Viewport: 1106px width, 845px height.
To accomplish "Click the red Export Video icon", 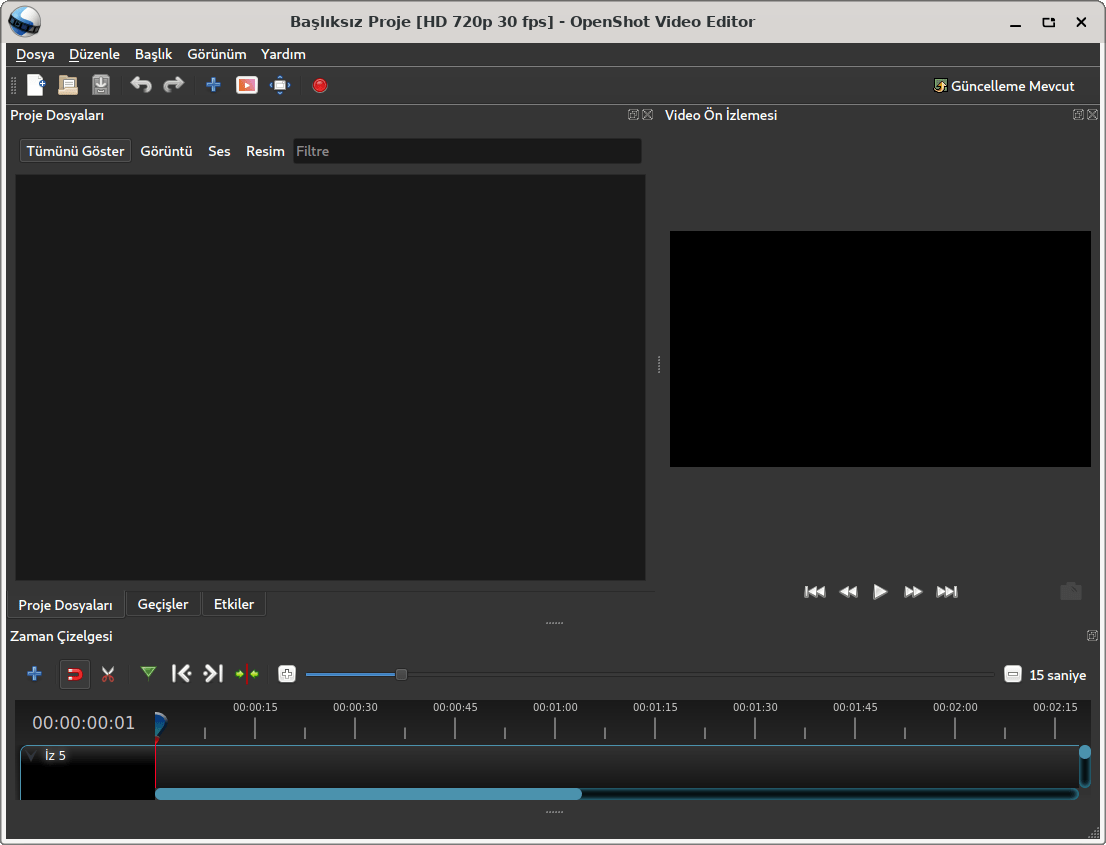I will 320,86.
